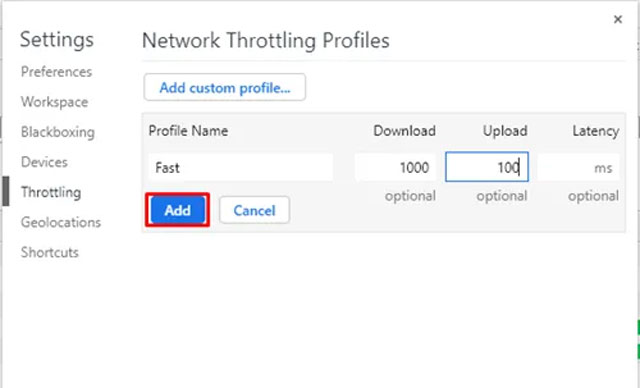Open the Preferences settings section
640x388 pixels.
(56, 72)
